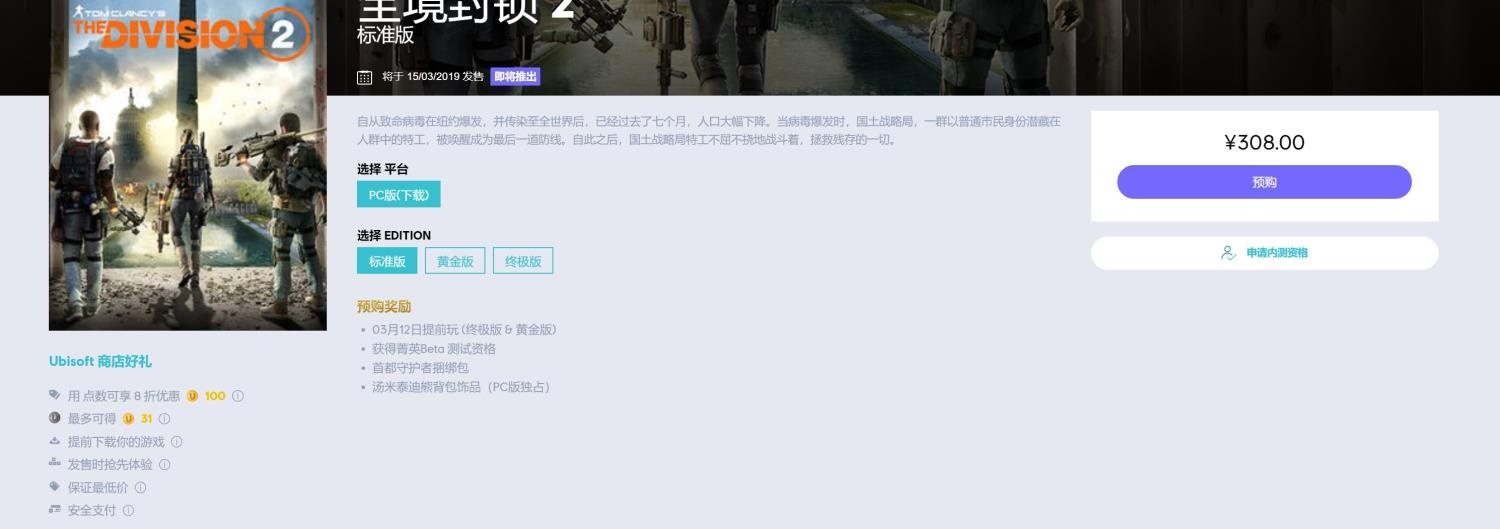Screen dimensions: 1500x529
Task: Click the 即将推出 badge
Action: 515,77
